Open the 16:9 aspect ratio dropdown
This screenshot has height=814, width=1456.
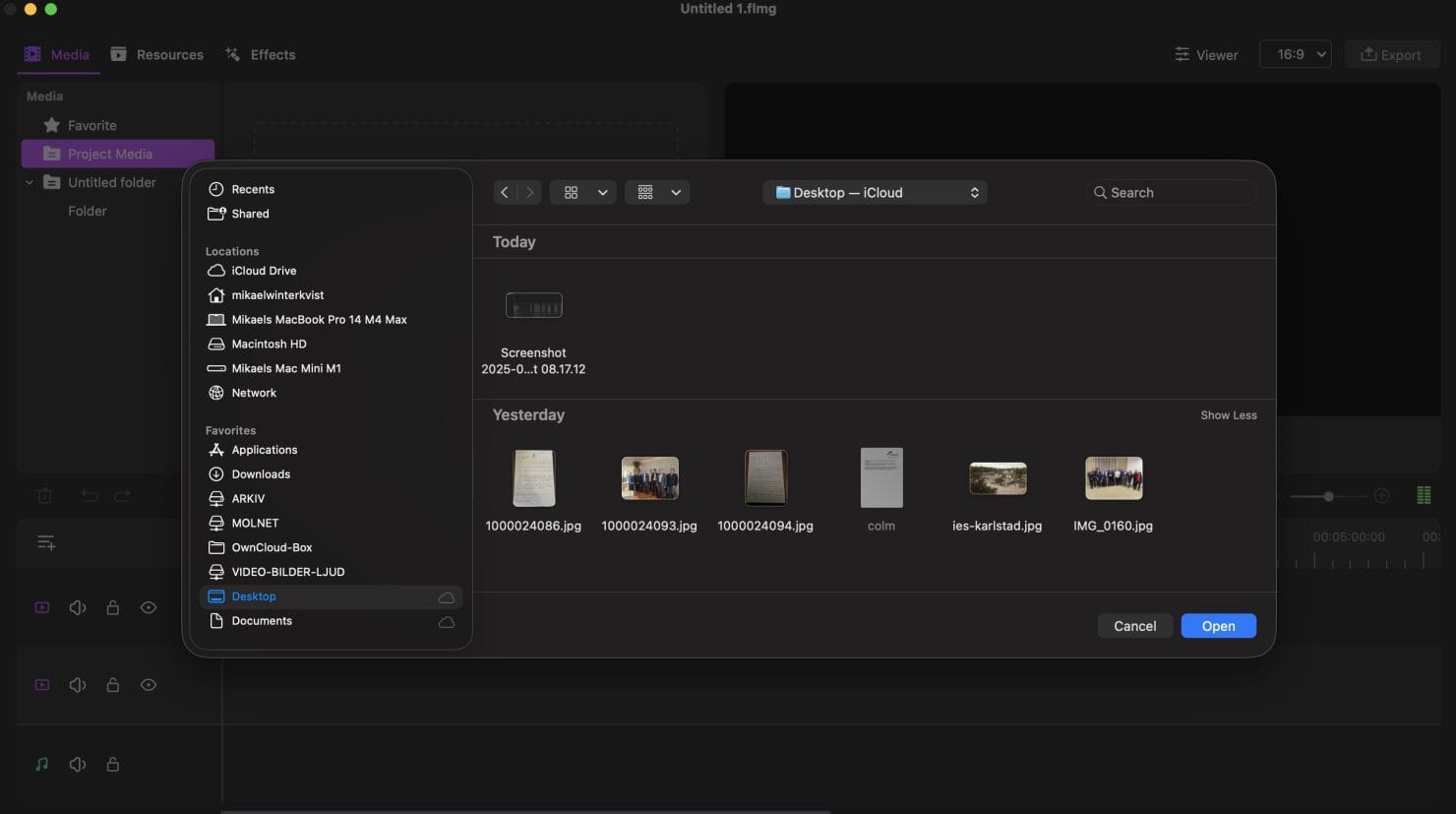point(1295,55)
